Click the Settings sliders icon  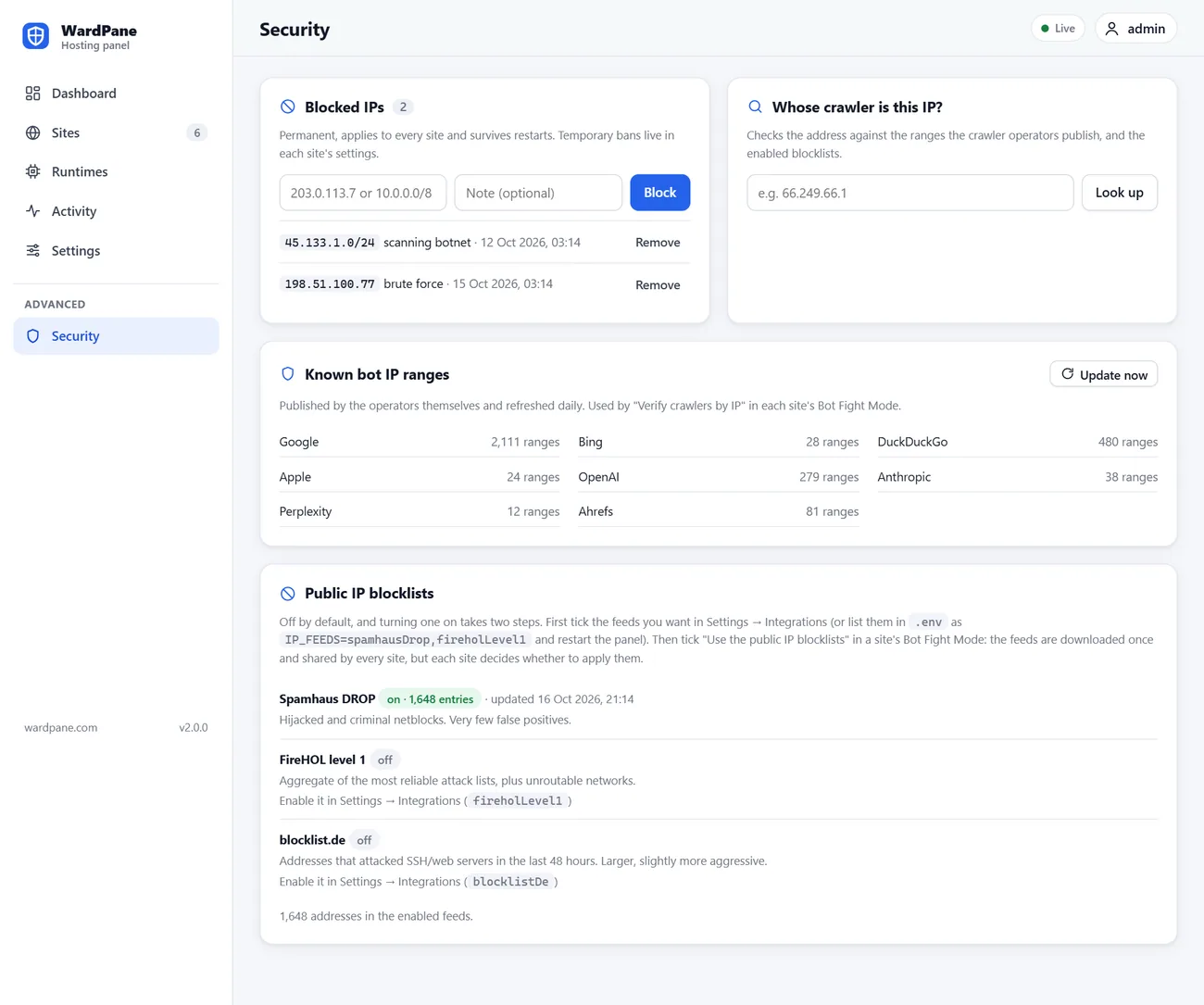pyautogui.click(x=33, y=250)
